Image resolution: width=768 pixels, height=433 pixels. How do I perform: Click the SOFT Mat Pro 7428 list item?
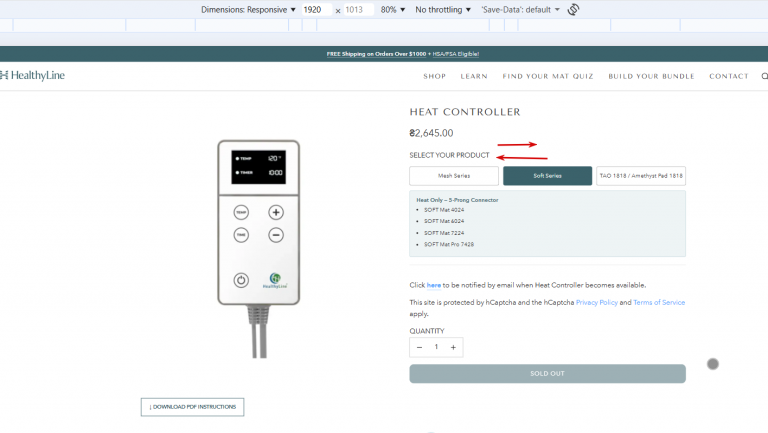[449, 244]
